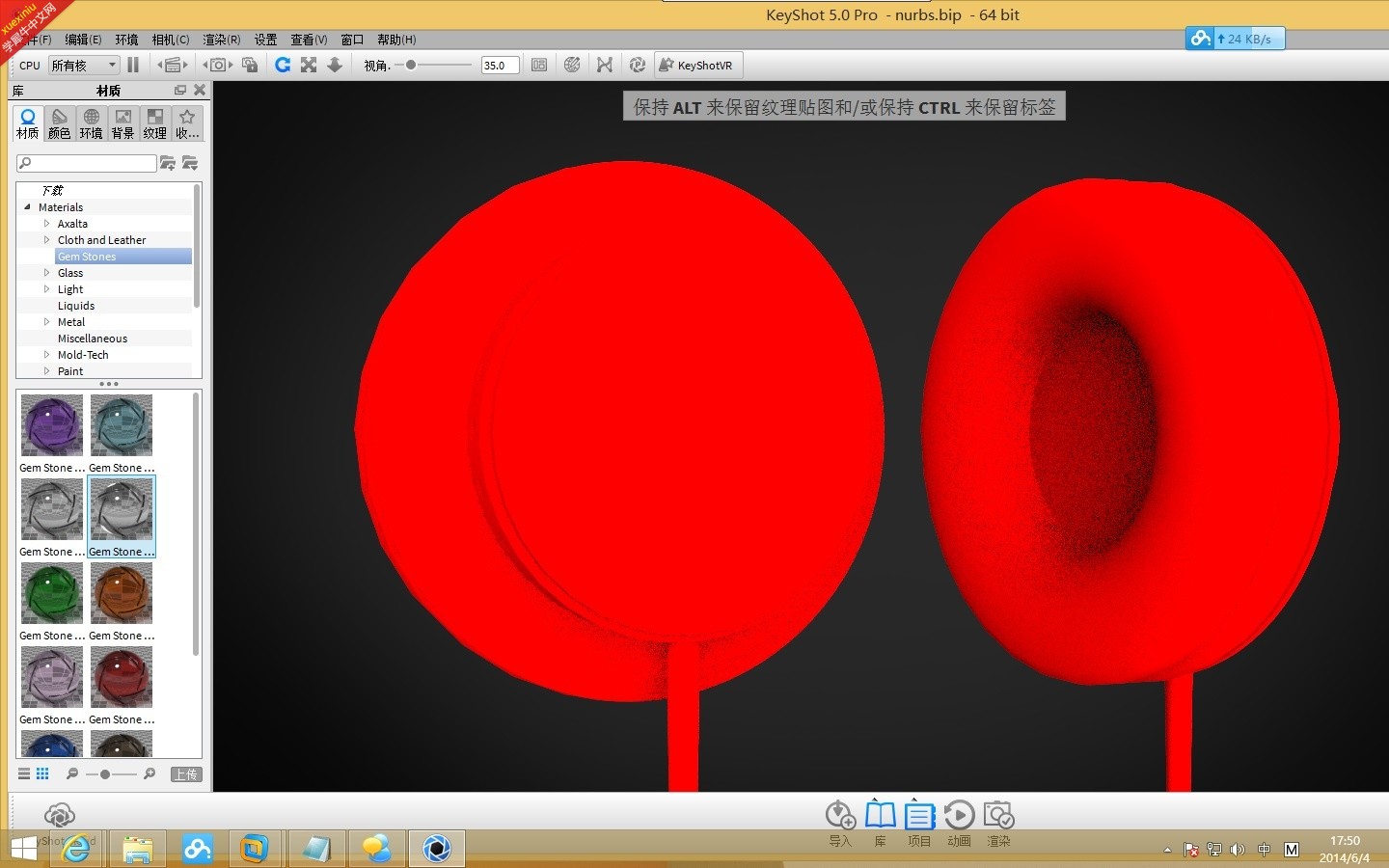
Task: Click the zoom-out magnifier below thumbnails
Action: (x=72, y=773)
